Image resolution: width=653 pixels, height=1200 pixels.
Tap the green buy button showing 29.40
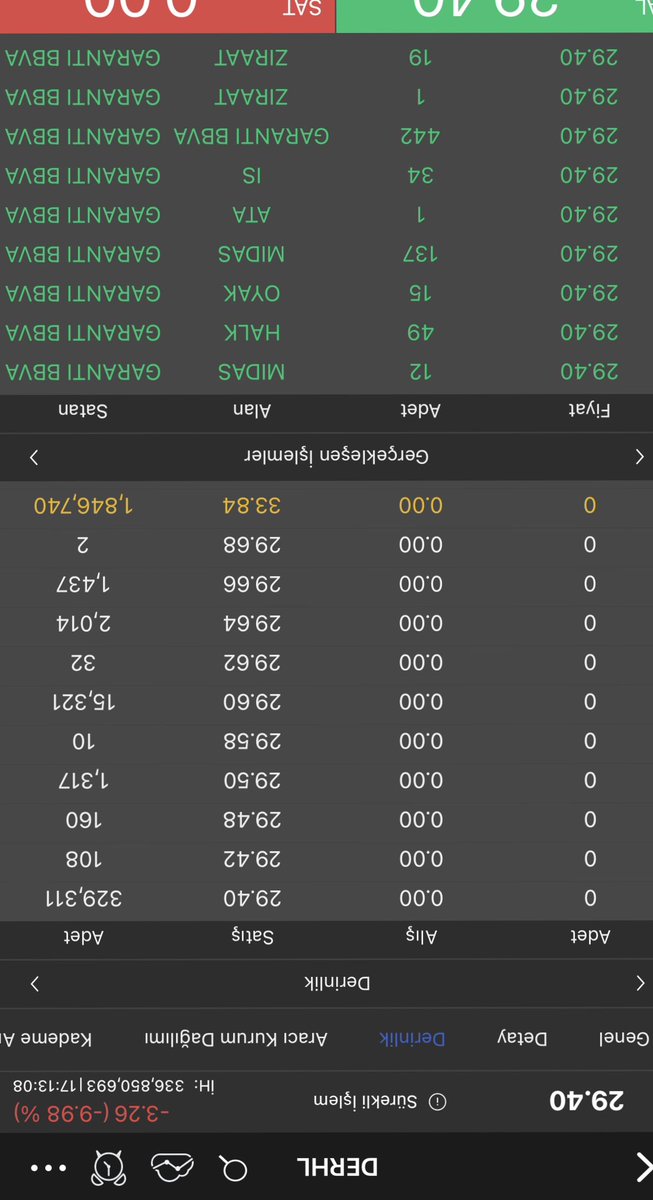point(495,16)
